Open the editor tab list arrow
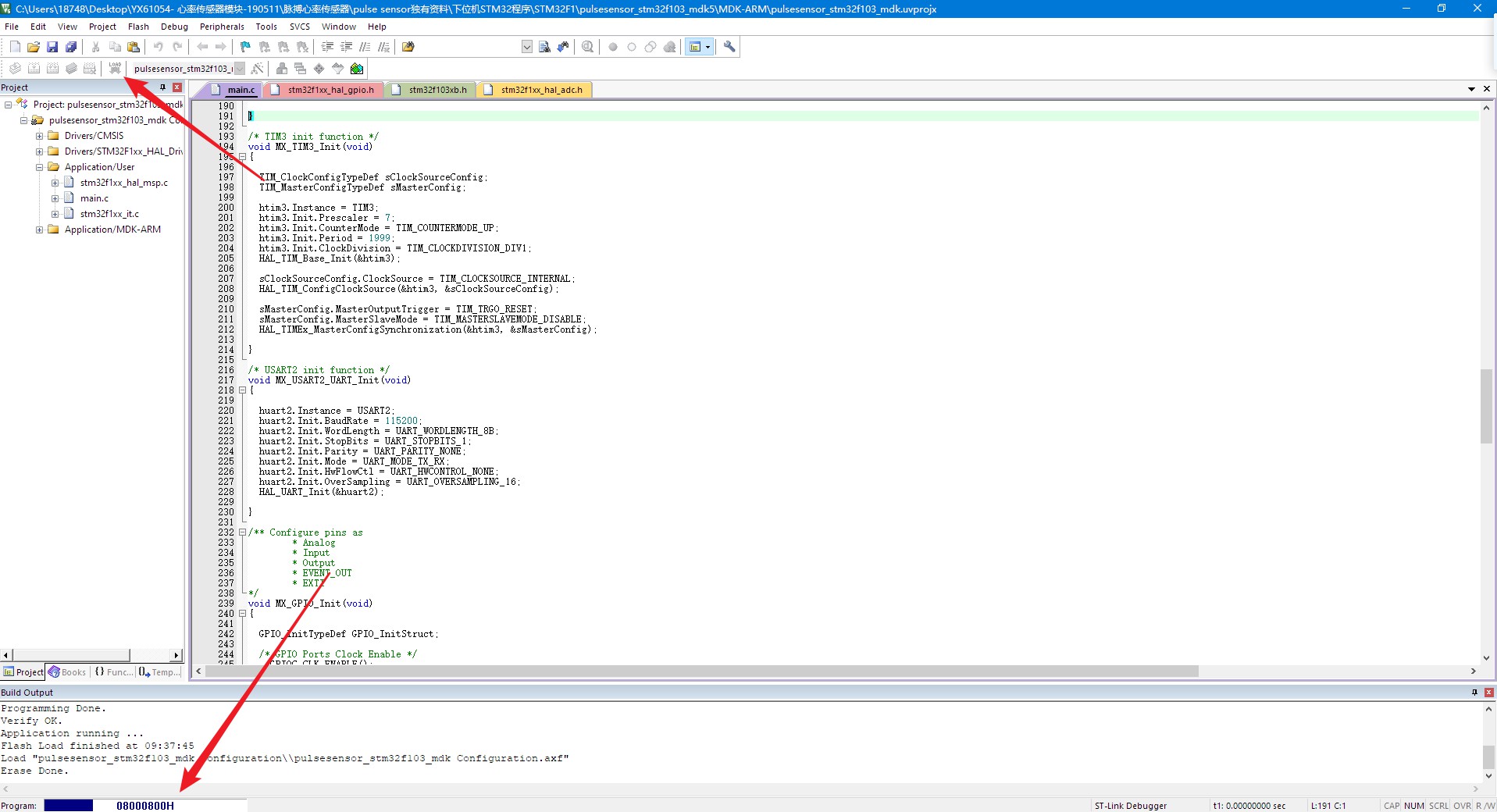The width and height of the screenshot is (1497, 812). (1471, 89)
